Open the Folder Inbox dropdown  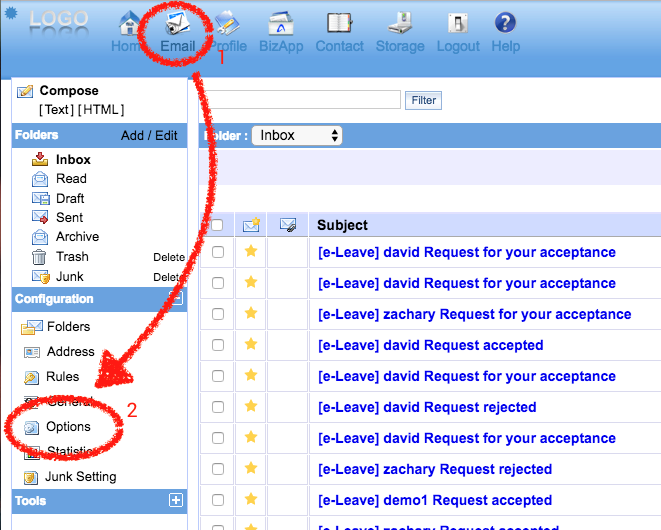(297, 135)
